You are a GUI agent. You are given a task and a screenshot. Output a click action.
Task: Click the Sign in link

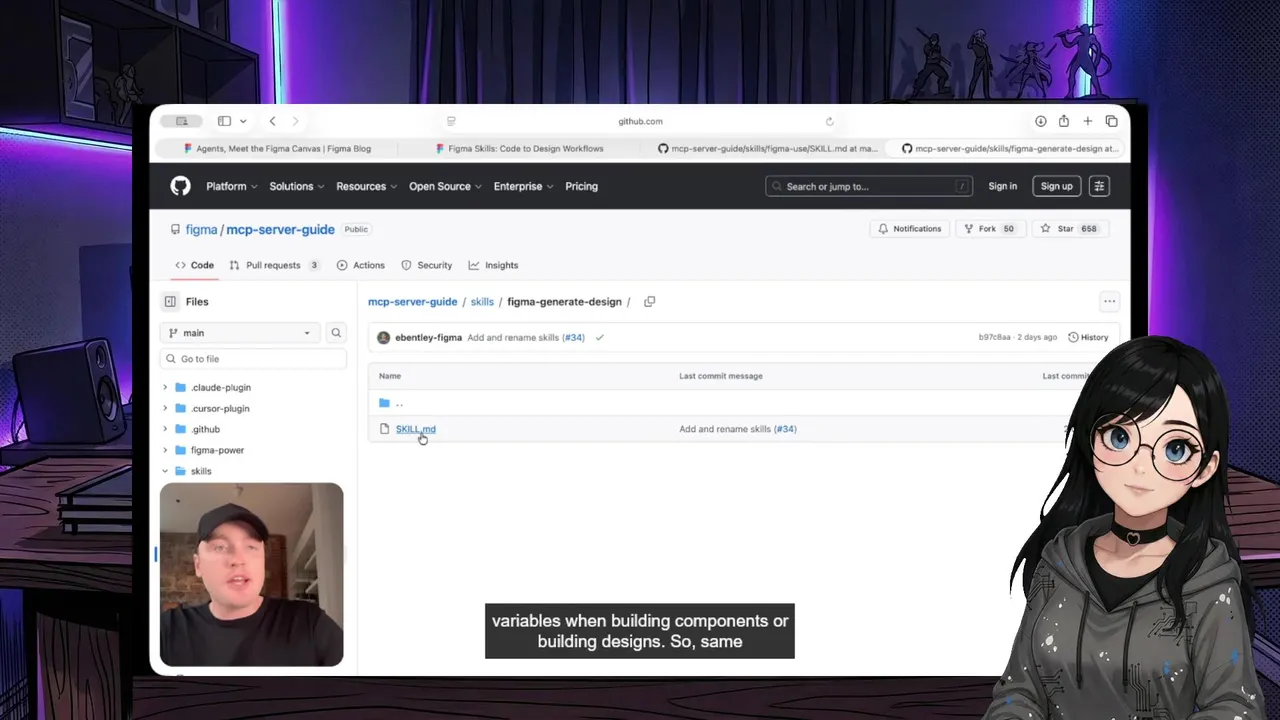point(1002,186)
